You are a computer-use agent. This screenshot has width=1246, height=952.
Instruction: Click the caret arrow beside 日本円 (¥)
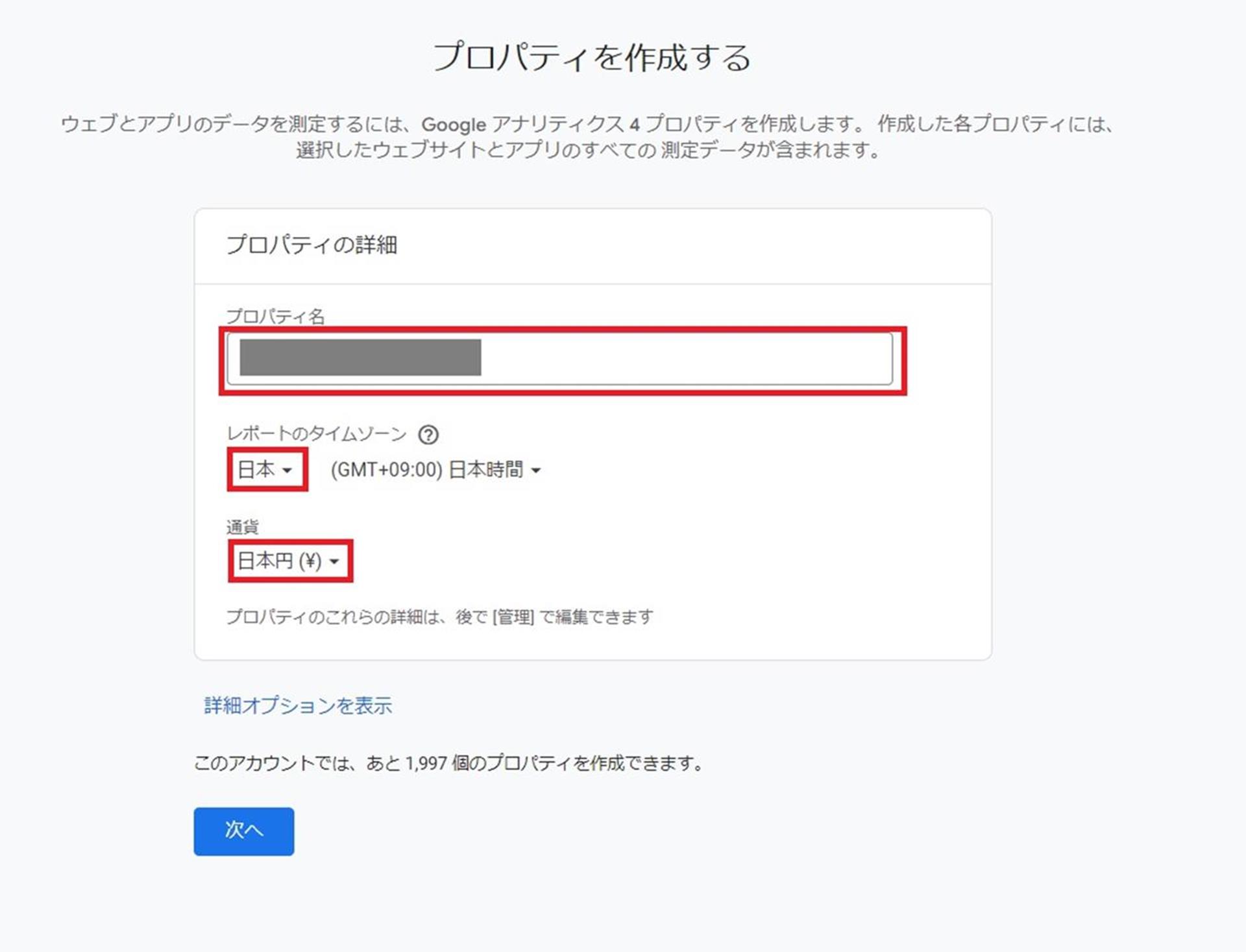[x=334, y=561]
